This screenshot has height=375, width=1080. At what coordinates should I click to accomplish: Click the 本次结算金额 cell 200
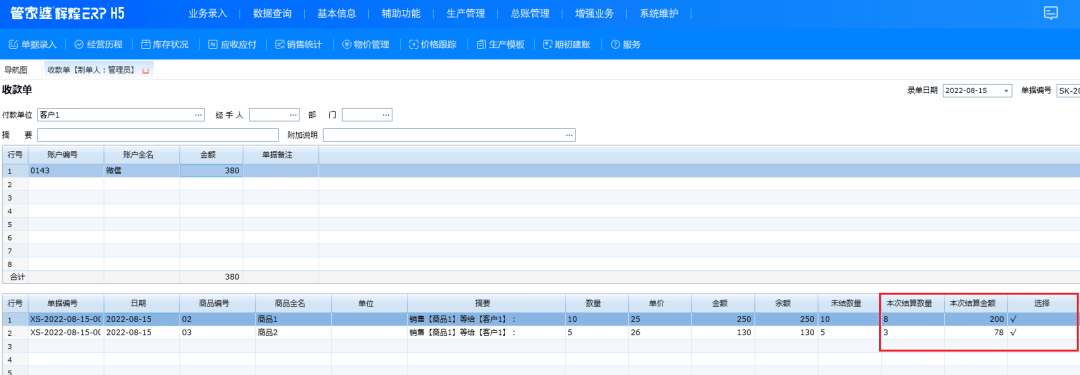point(976,319)
